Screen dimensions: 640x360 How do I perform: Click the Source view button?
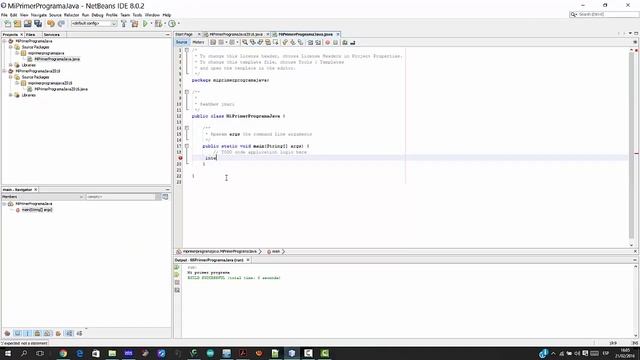tap(182, 42)
